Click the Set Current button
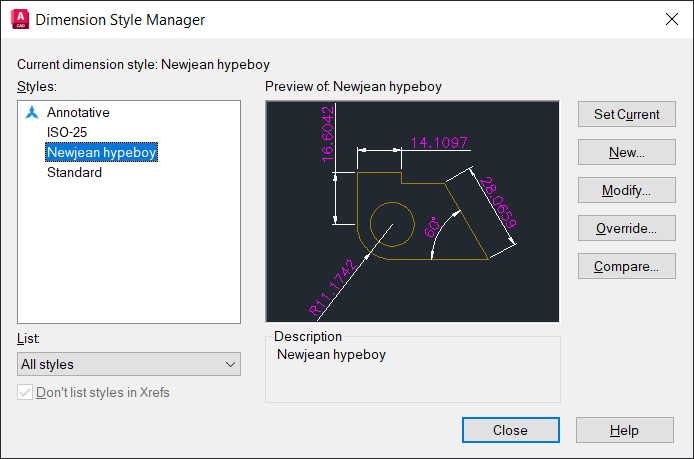Screen dimensions: 694x459 pyautogui.click(x=627, y=114)
